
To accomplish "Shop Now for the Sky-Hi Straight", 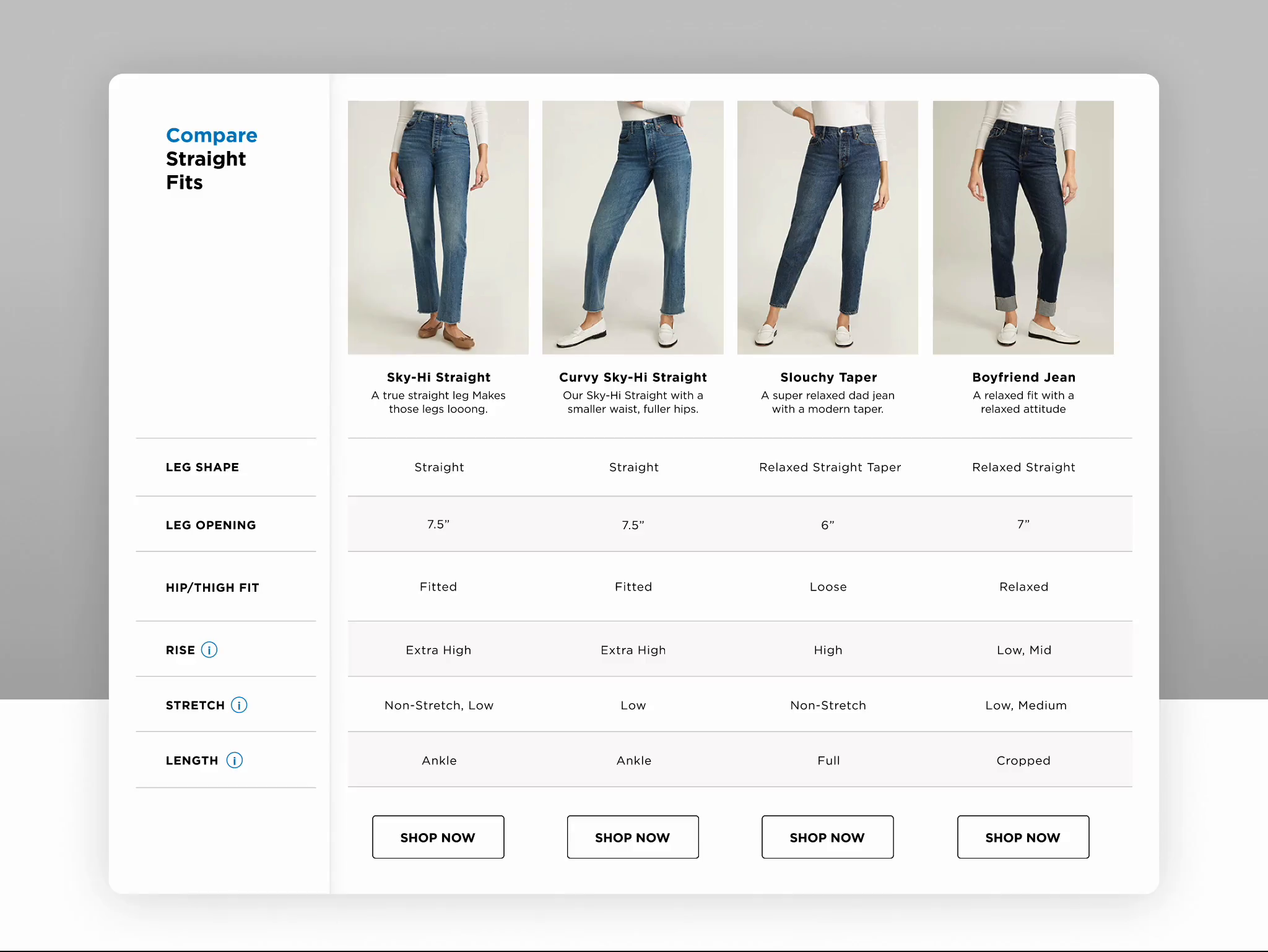I will pyautogui.click(x=438, y=837).
